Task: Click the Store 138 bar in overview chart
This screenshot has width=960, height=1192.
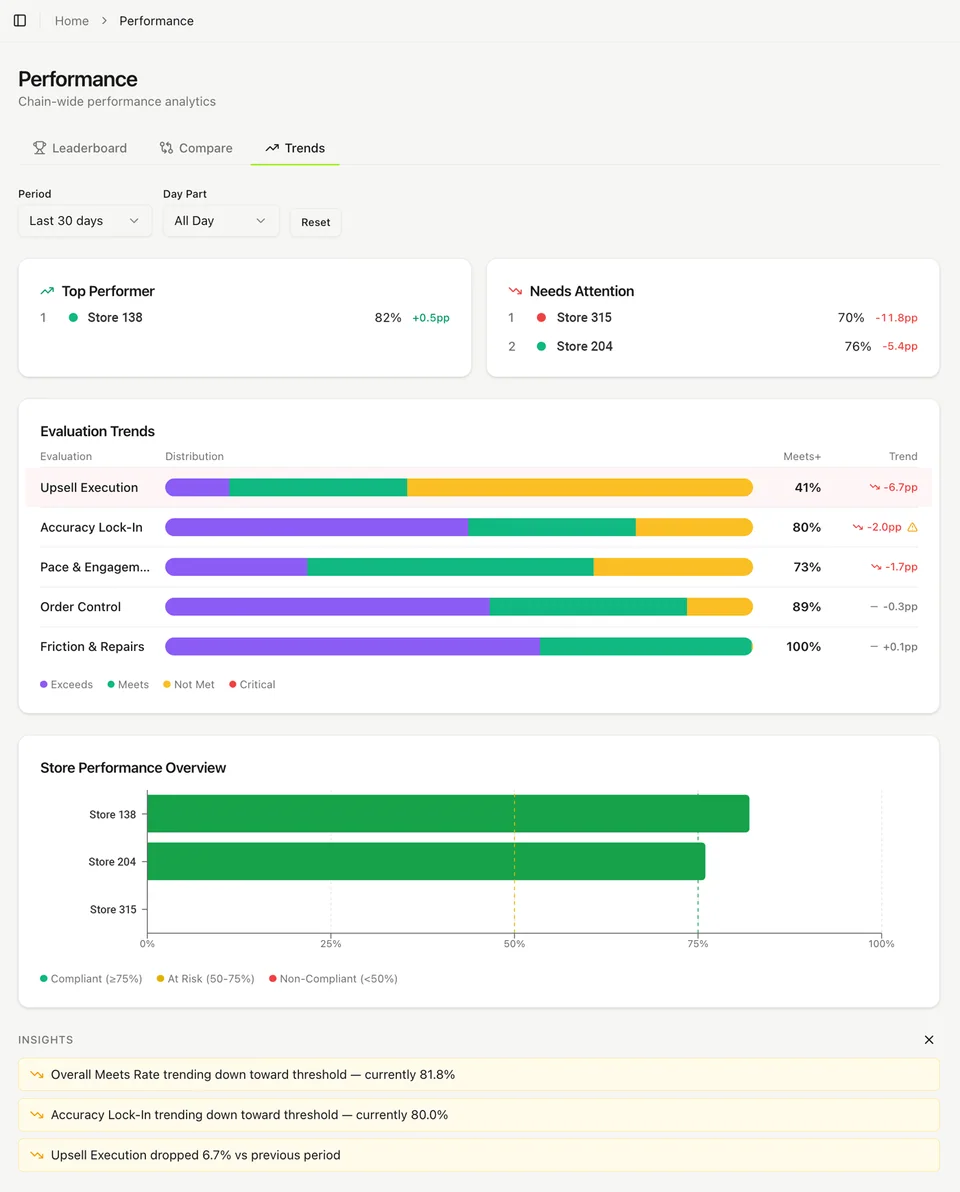Action: coord(448,813)
